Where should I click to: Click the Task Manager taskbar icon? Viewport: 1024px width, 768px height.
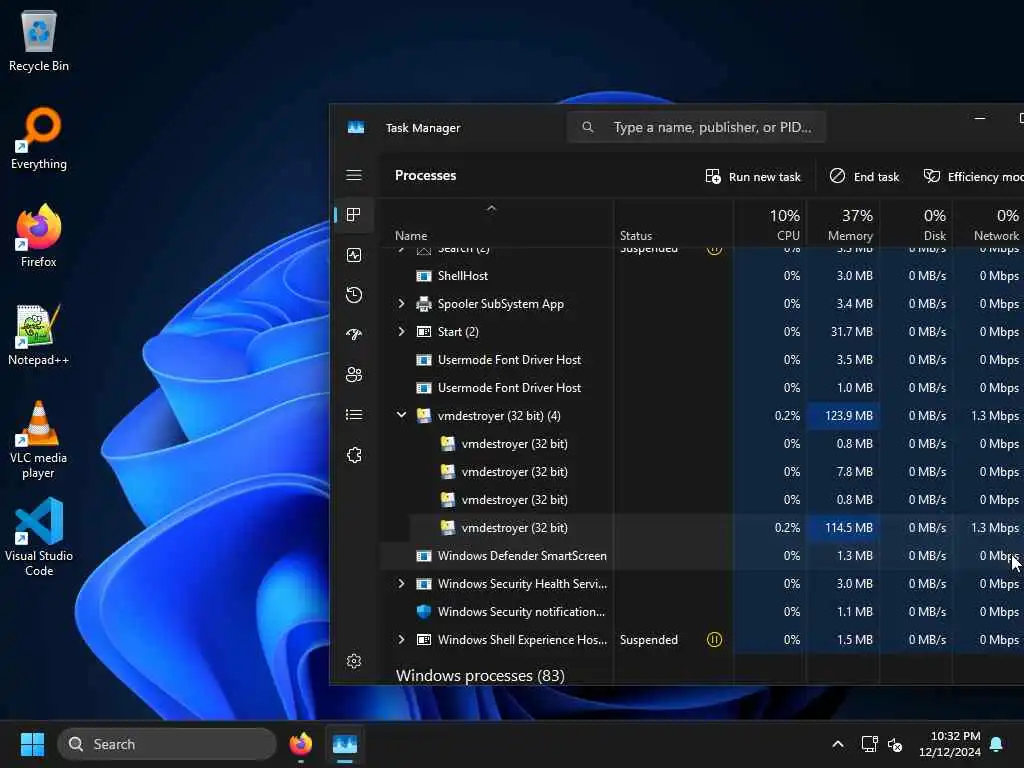pyautogui.click(x=345, y=744)
